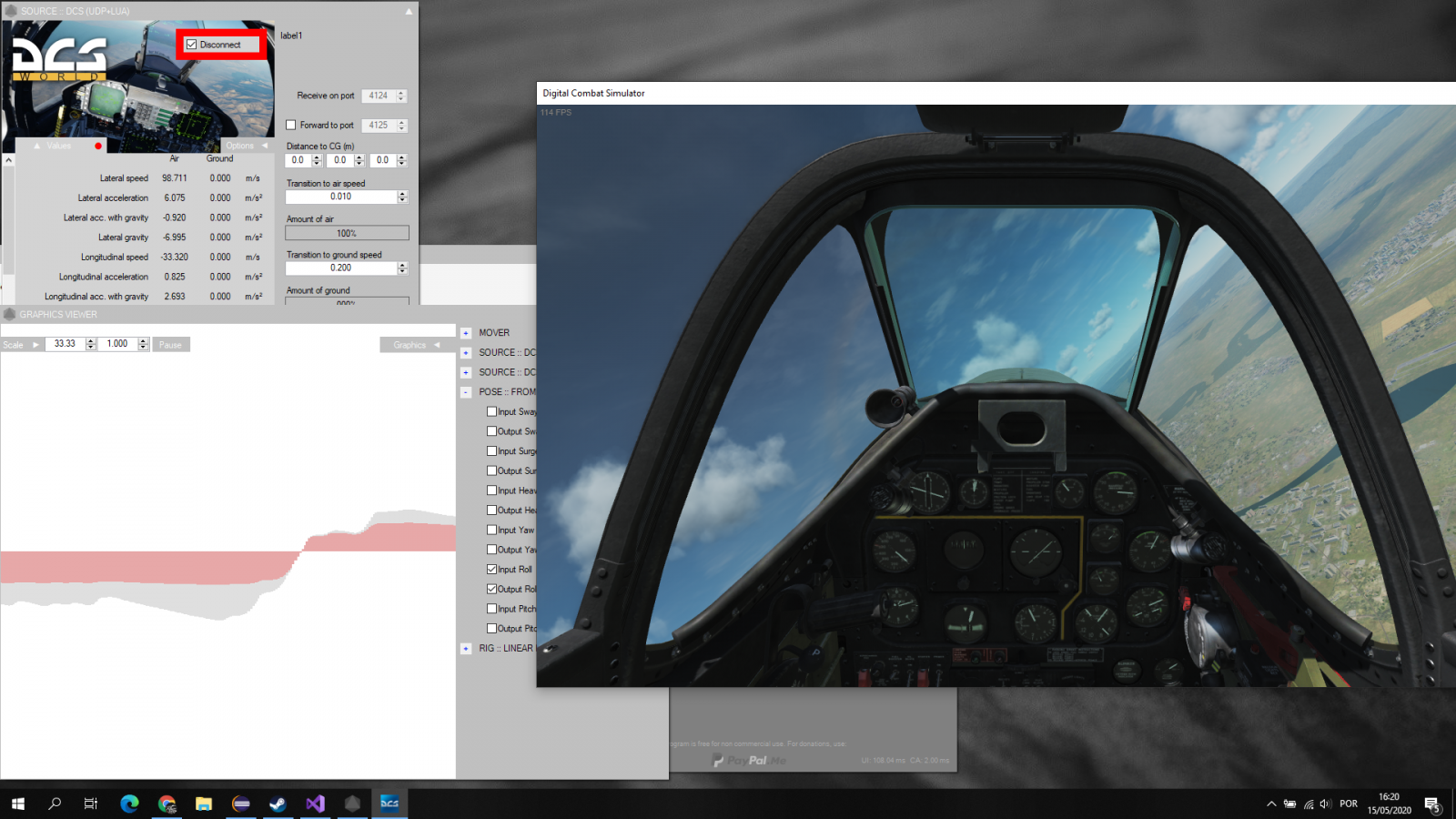Switch to DCS in the taskbar
1456x819 pixels.
pyautogui.click(x=389, y=804)
